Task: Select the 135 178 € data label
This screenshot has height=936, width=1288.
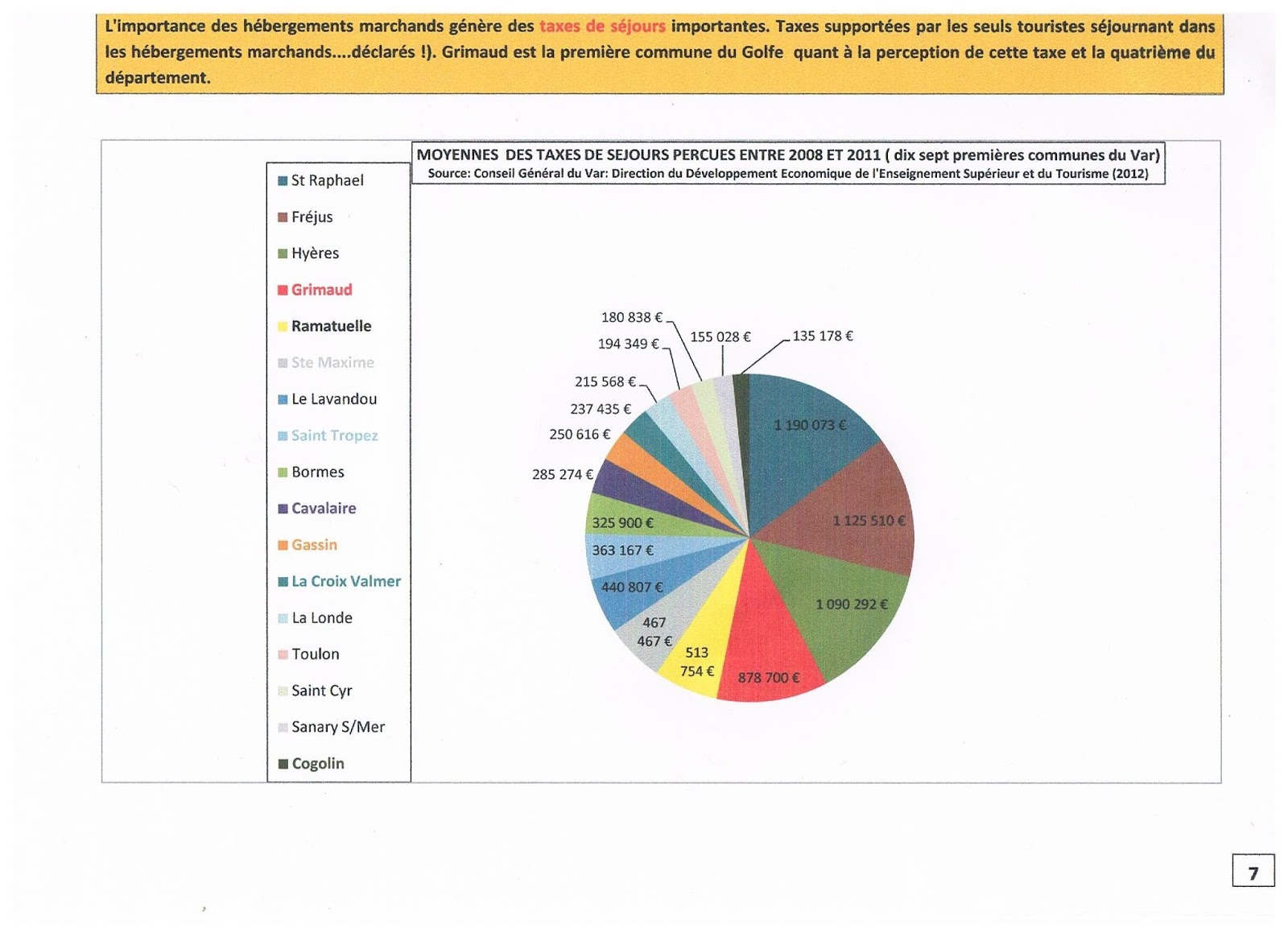Action: [823, 336]
